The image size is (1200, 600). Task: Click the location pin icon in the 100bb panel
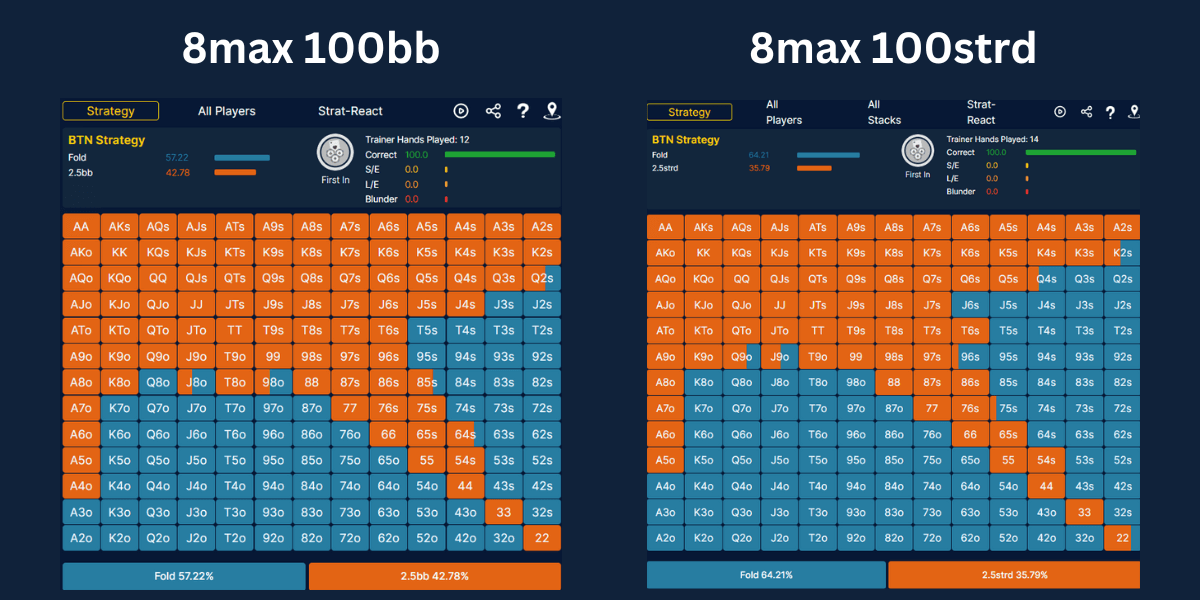[550, 112]
